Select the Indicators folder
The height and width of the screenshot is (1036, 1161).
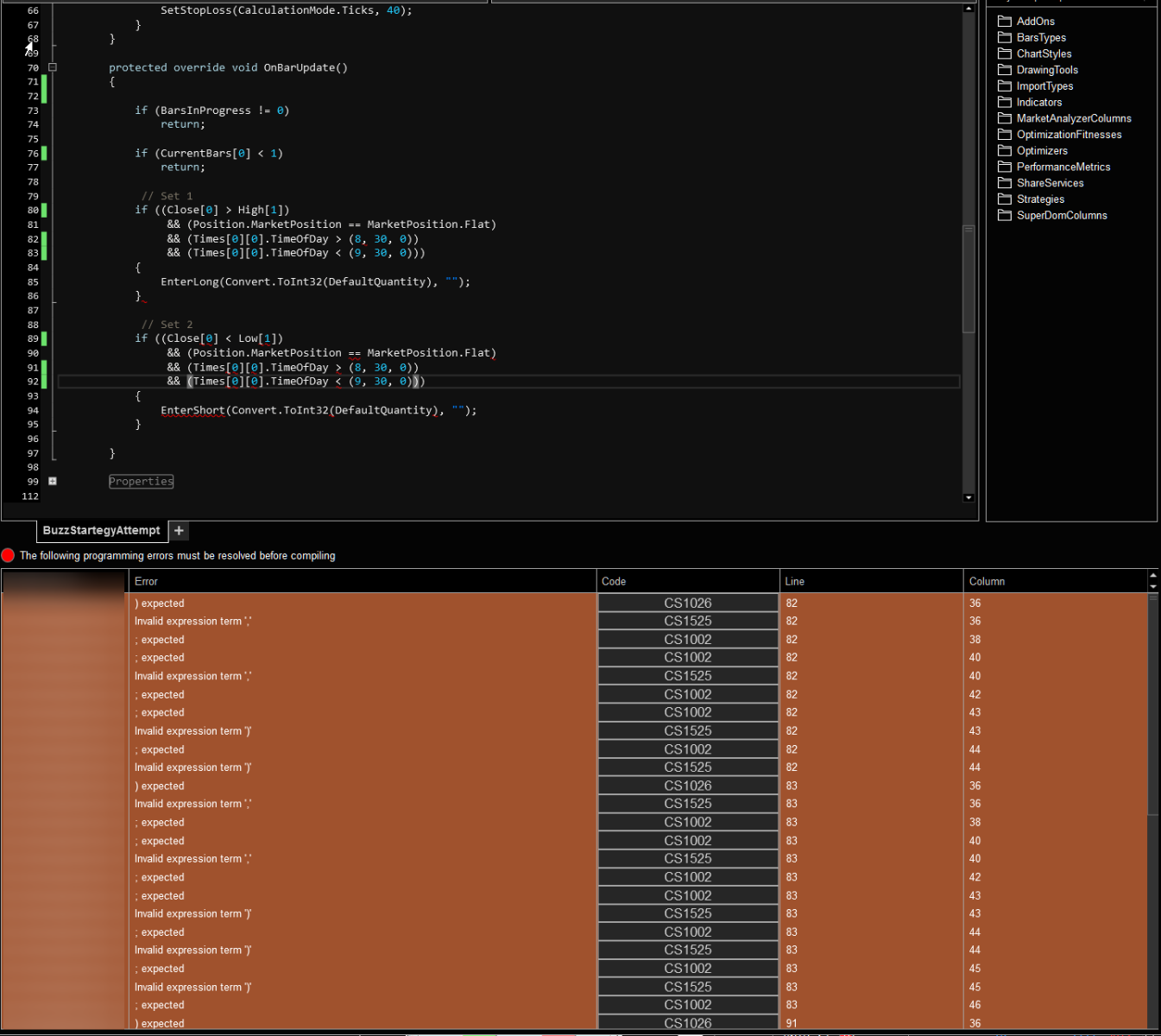pos(1038,103)
